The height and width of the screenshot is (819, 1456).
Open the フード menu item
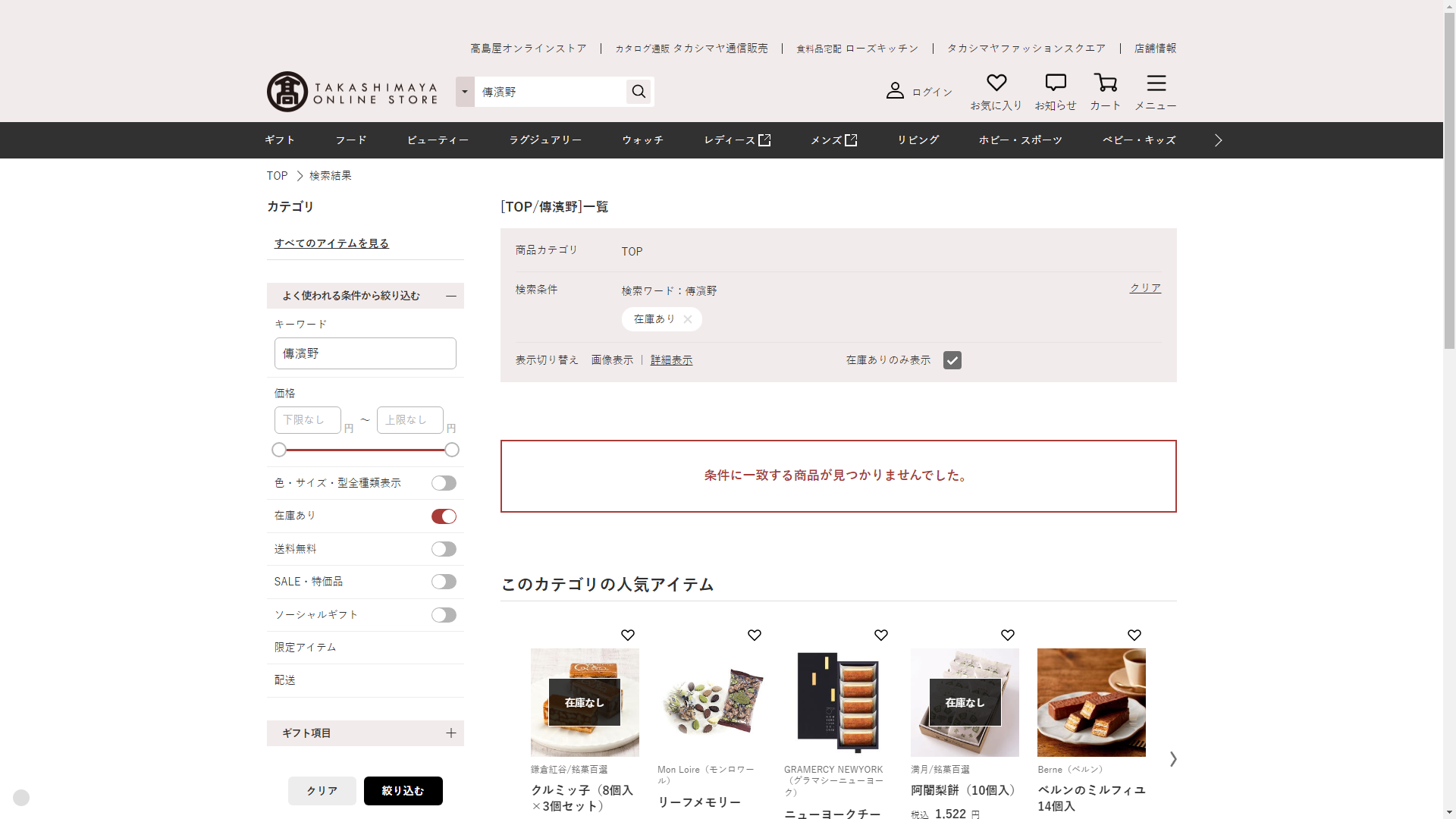(350, 140)
